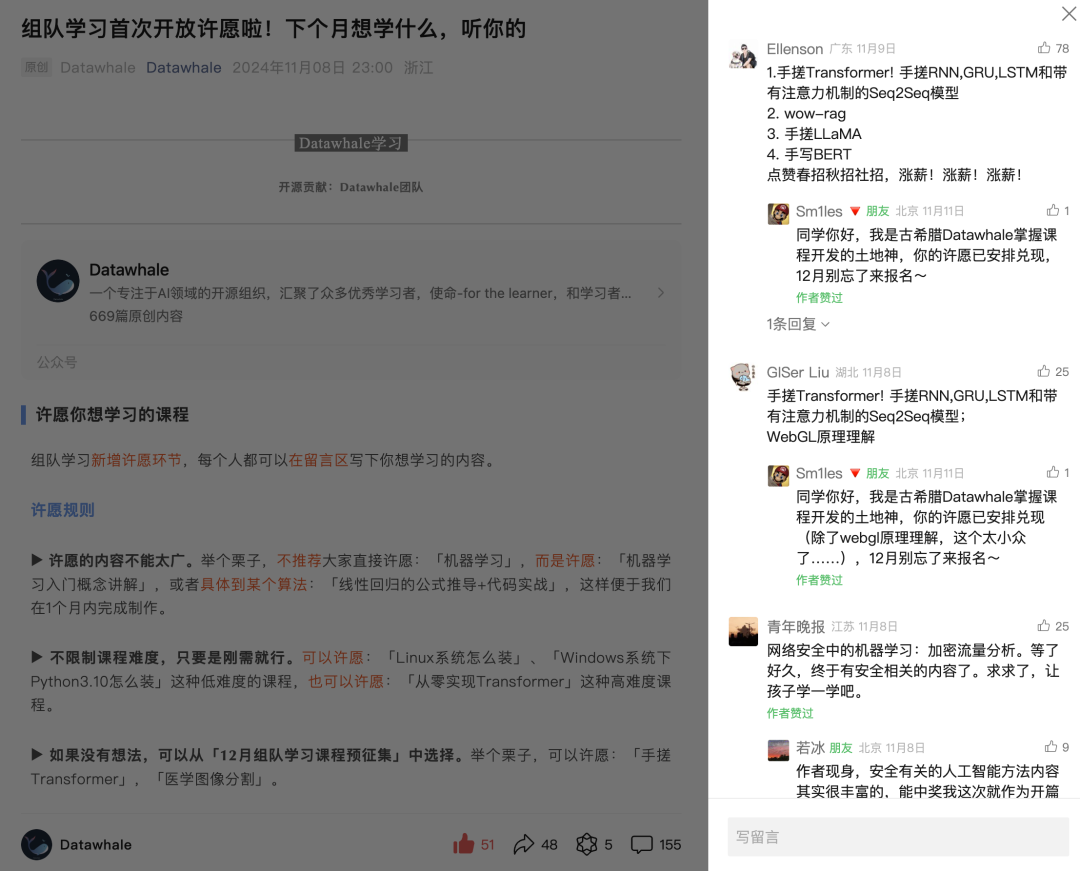The image size is (1080, 871).
Task: Click the 原创 original tag
Action: (37, 67)
